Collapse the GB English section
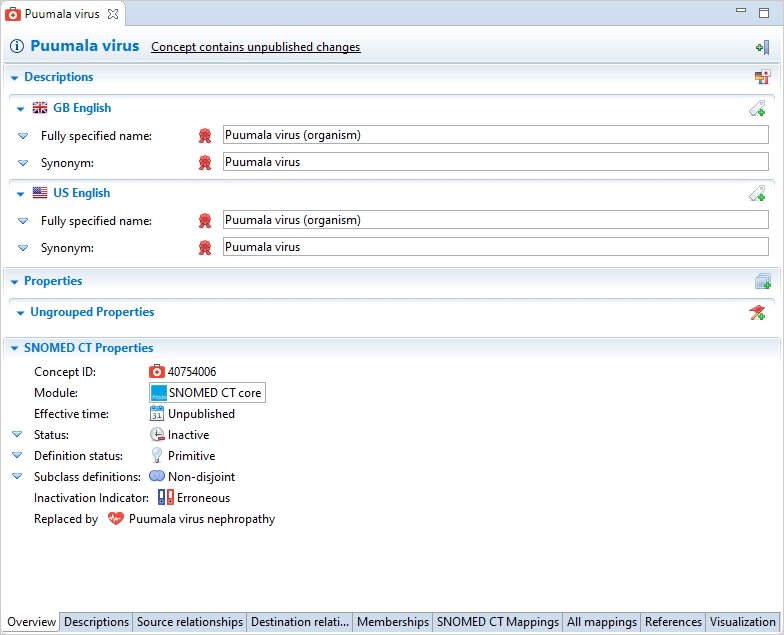The image size is (784, 635). [x=20, y=108]
